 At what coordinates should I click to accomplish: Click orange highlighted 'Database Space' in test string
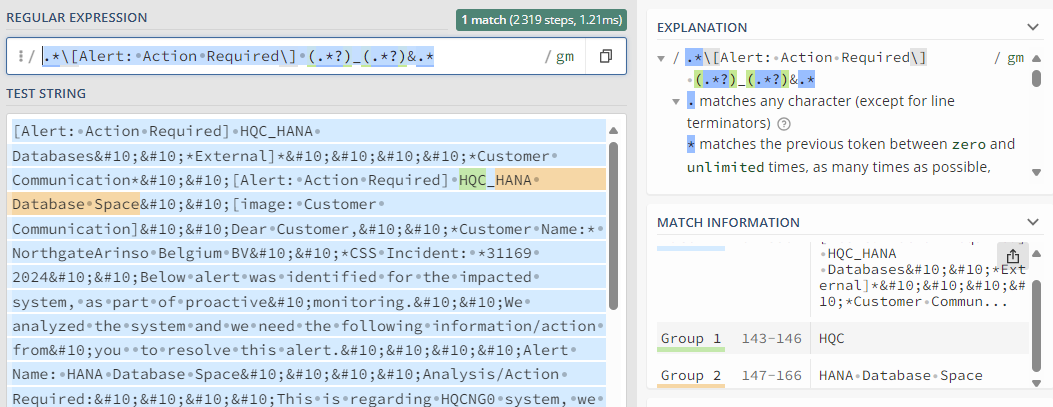click(75, 204)
